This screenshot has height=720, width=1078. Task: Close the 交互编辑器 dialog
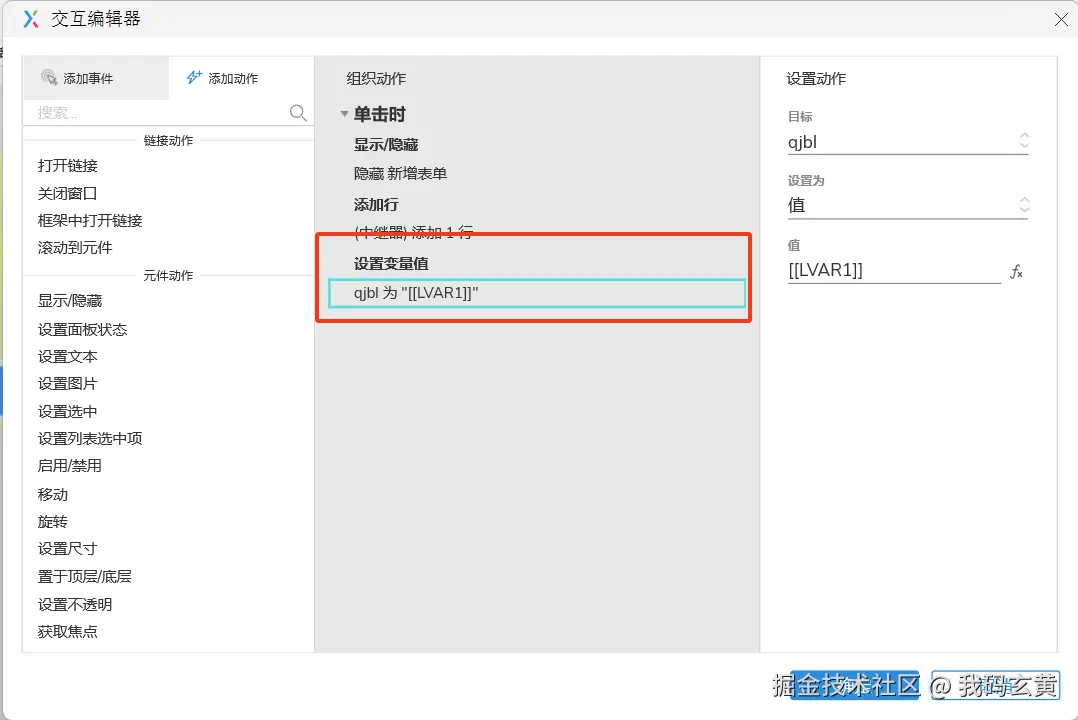[1061, 20]
